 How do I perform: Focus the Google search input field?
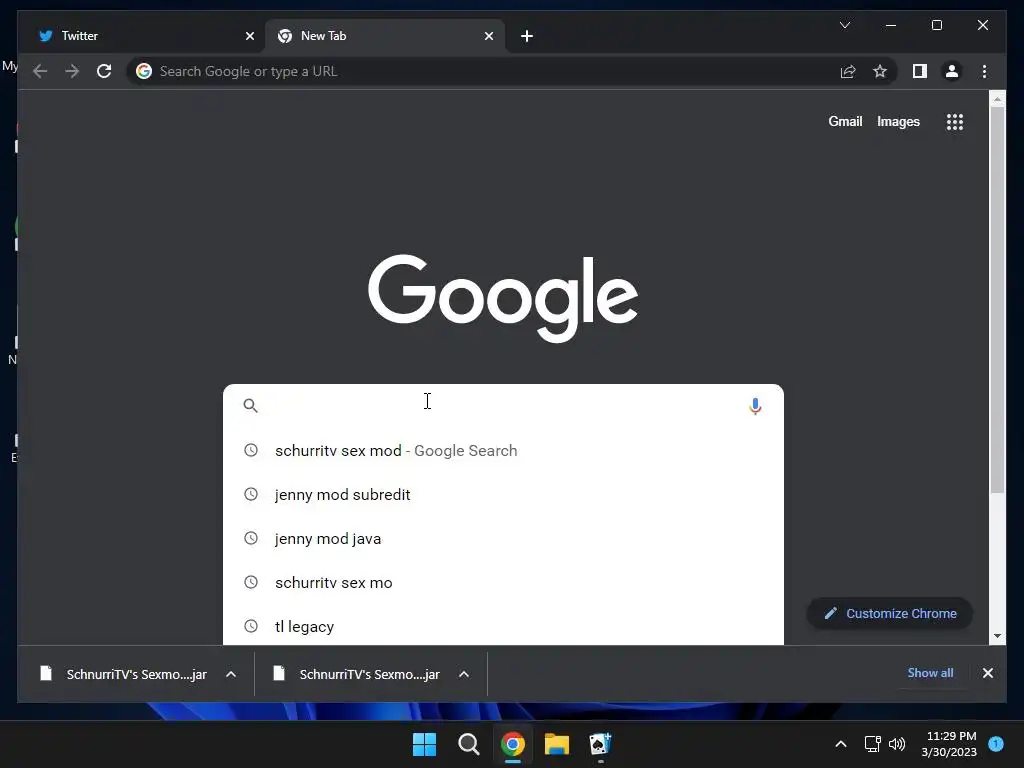point(503,406)
